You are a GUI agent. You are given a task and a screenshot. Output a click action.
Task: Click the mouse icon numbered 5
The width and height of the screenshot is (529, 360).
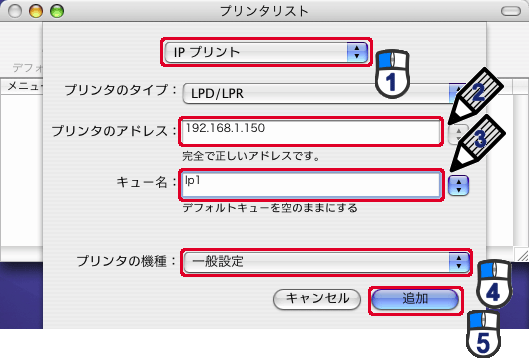coord(484,334)
